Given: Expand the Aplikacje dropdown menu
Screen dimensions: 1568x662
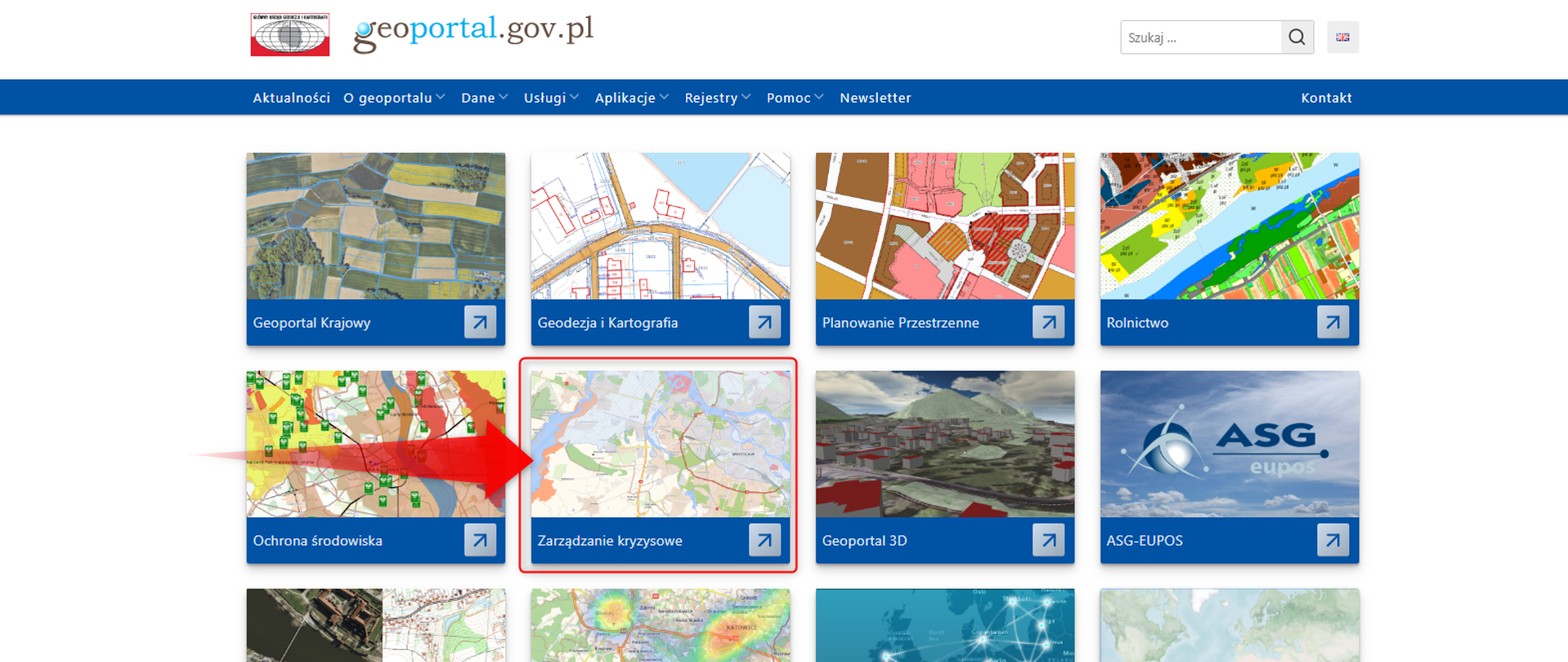Looking at the screenshot, I should pos(631,98).
